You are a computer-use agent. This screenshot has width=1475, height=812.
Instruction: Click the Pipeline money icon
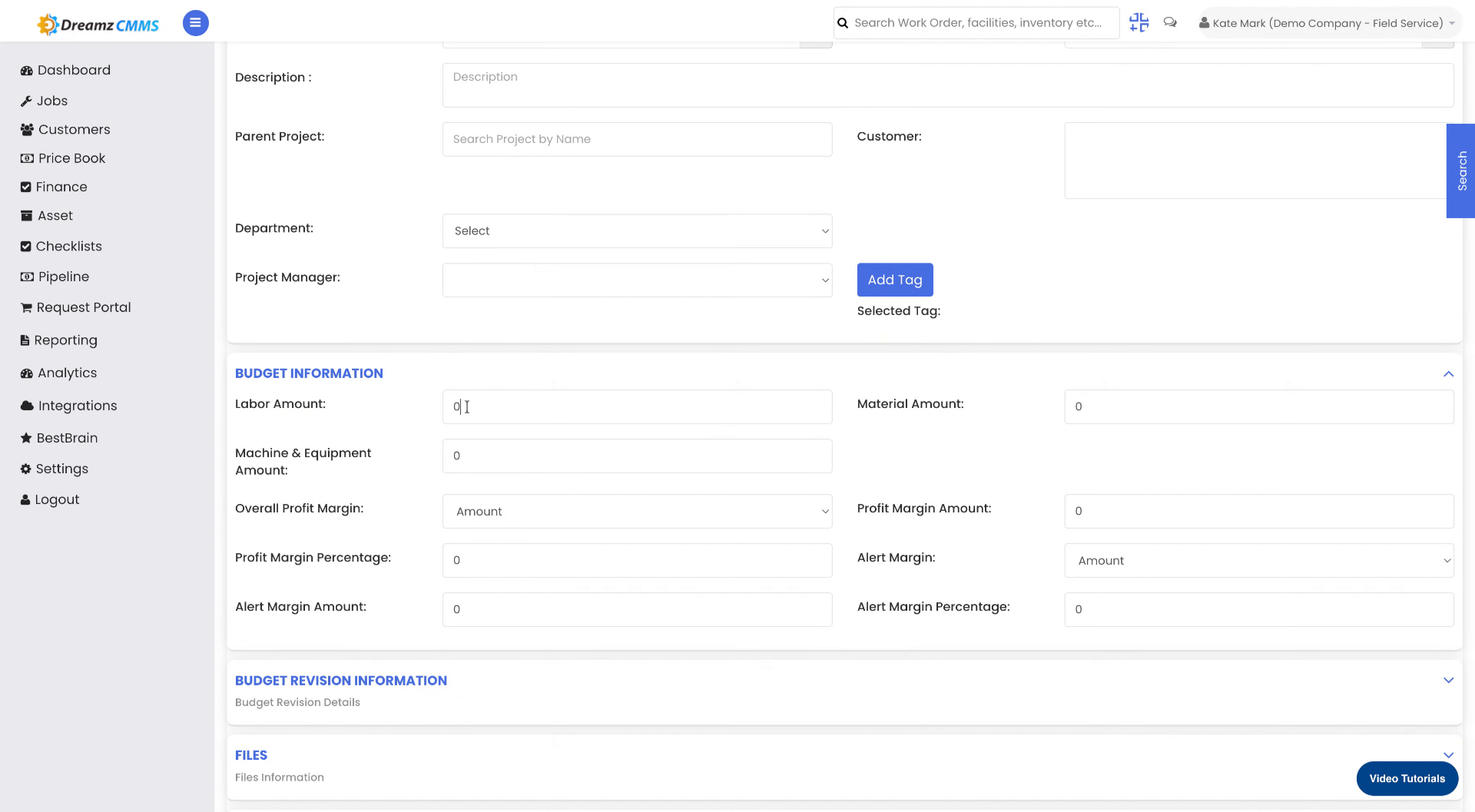click(27, 277)
